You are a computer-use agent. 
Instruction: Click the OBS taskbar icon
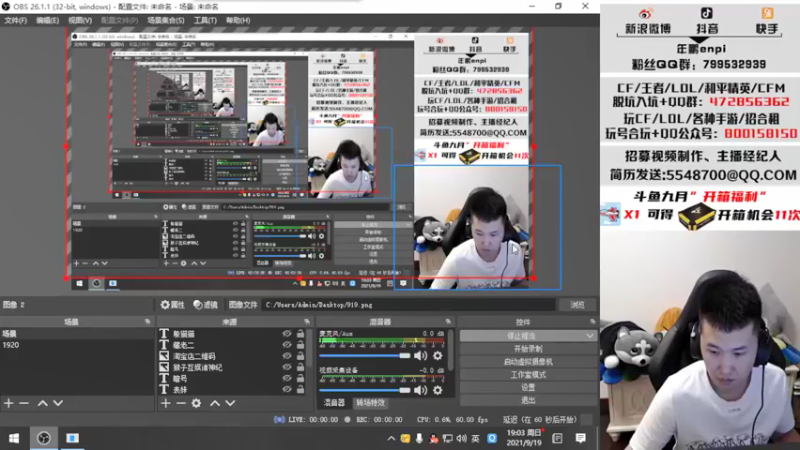click(44, 438)
